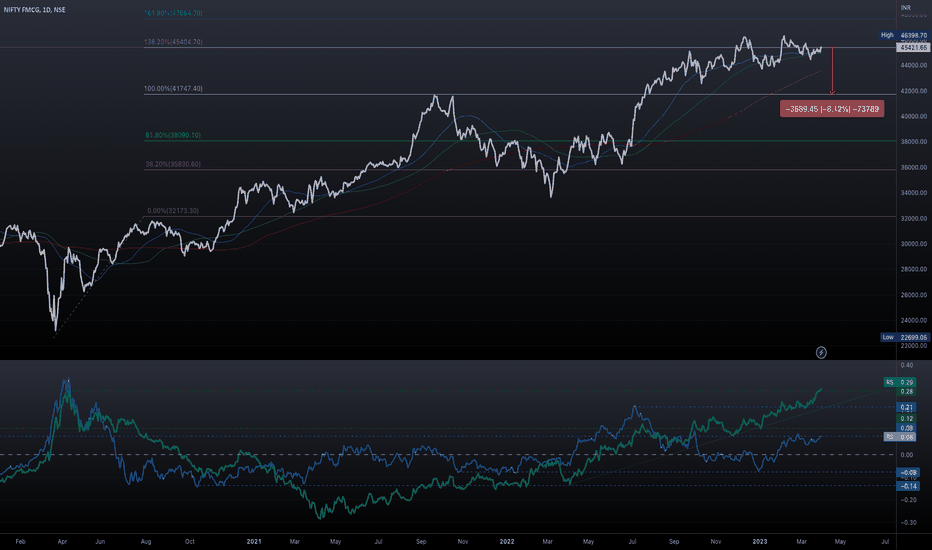This screenshot has width=932, height=550.
Task: Click the Apr label on time axis
Action: point(62,542)
